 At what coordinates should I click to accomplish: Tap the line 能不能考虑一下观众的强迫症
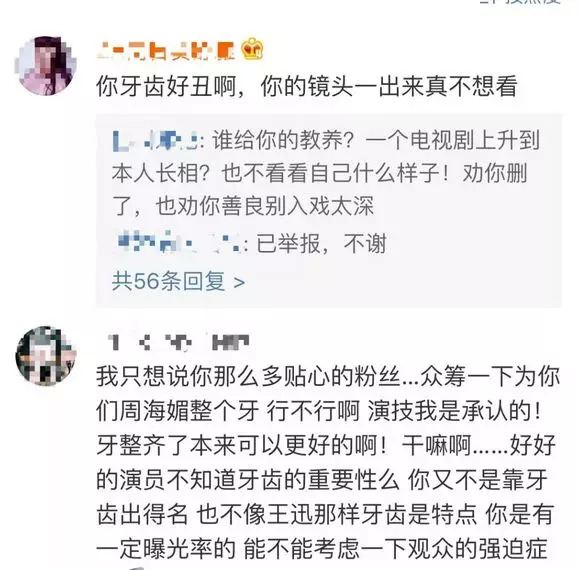pyautogui.click(x=322, y=549)
